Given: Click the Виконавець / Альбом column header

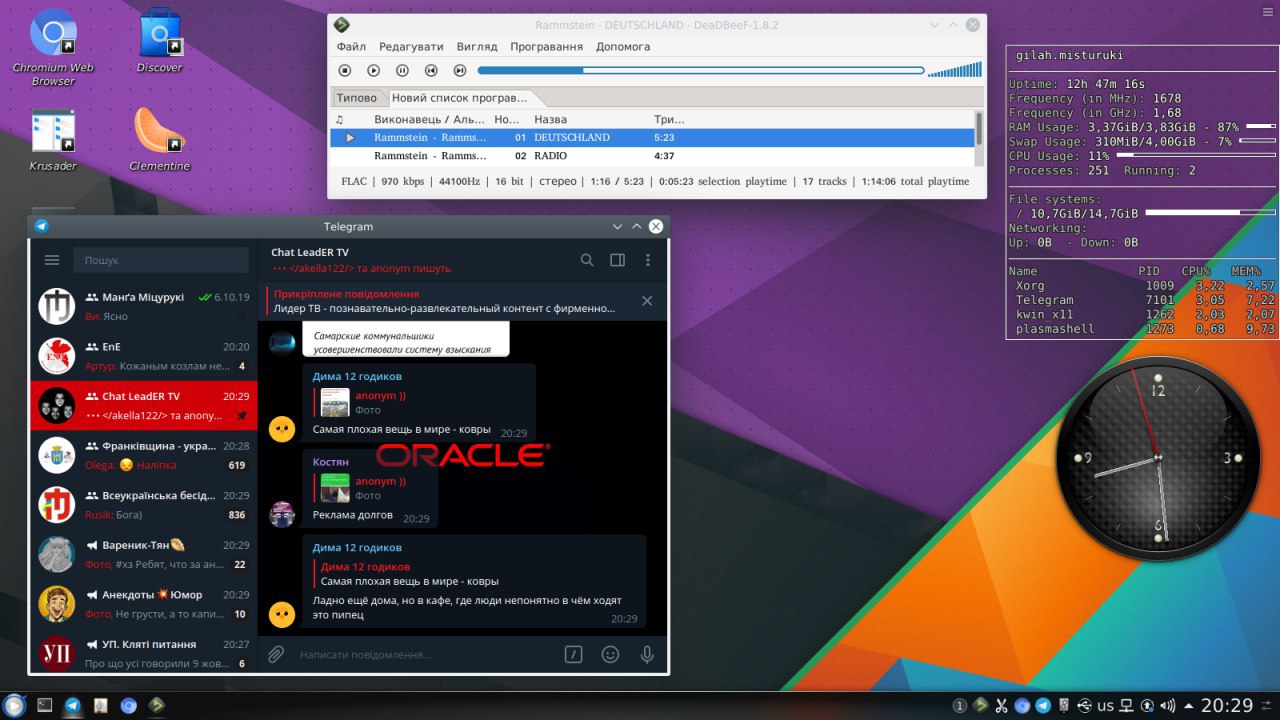Looking at the screenshot, I should (430, 120).
